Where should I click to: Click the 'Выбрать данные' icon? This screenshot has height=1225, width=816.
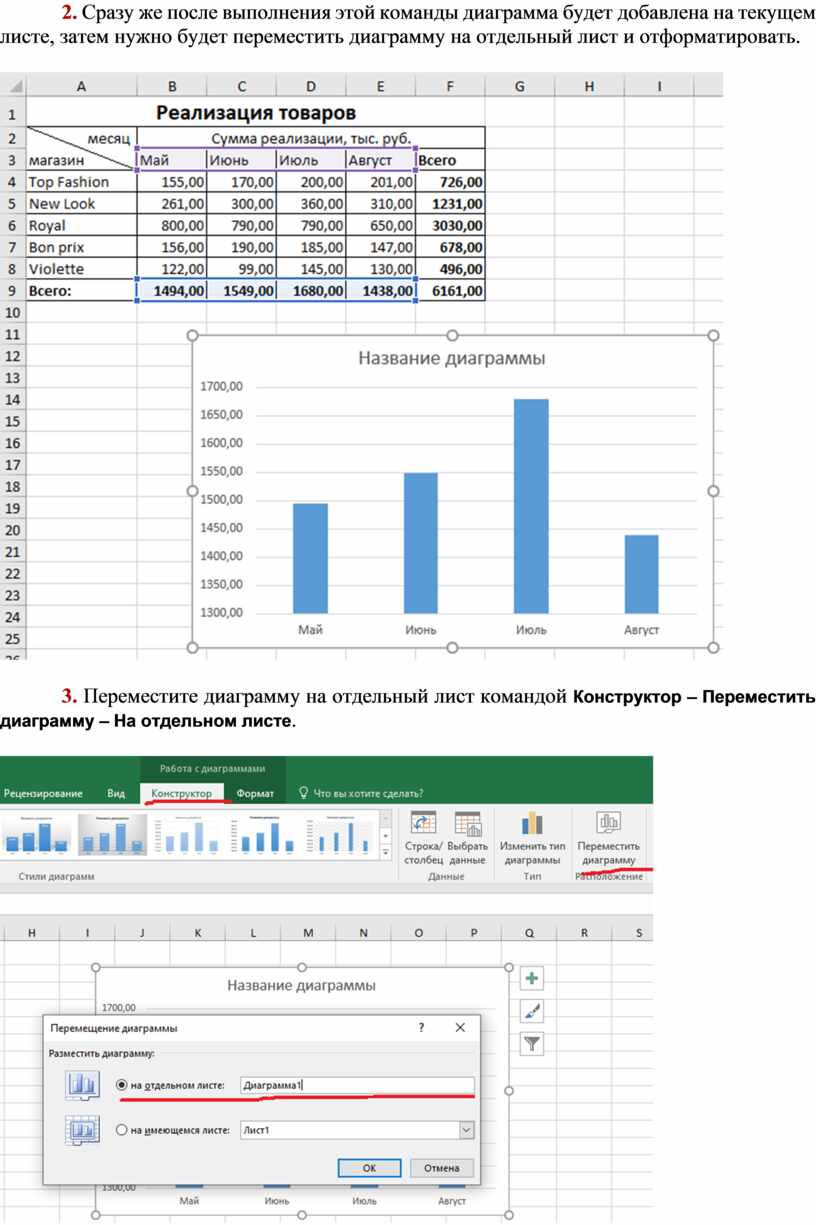click(467, 824)
